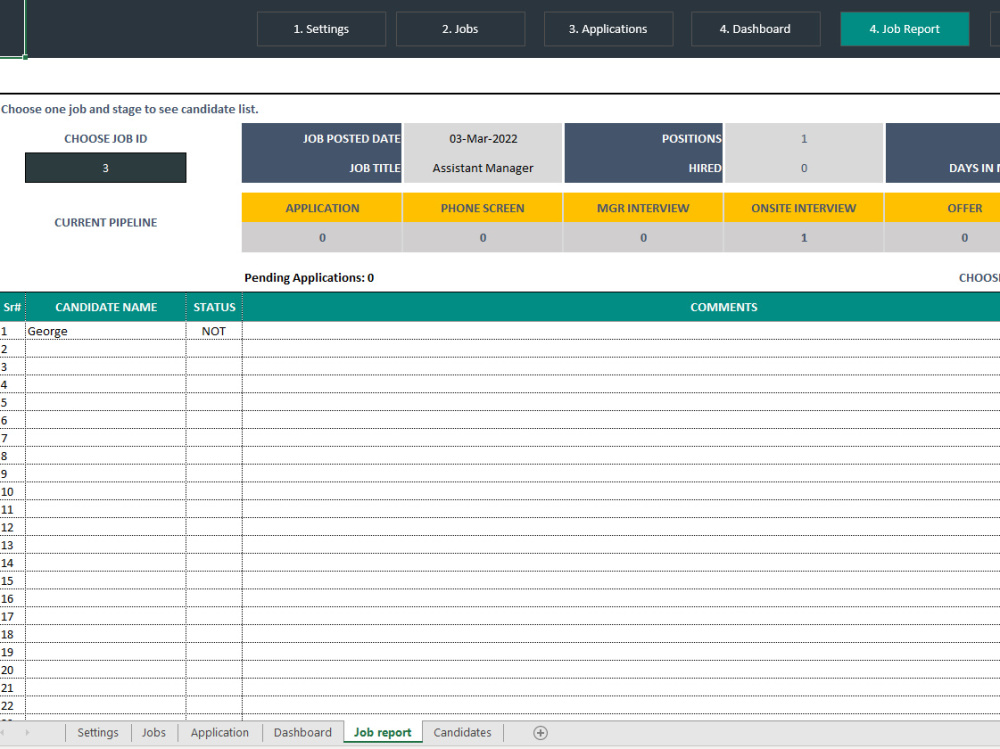
Task: Click the 4. Dashboard navigation button
Action: tap(755, 29)
